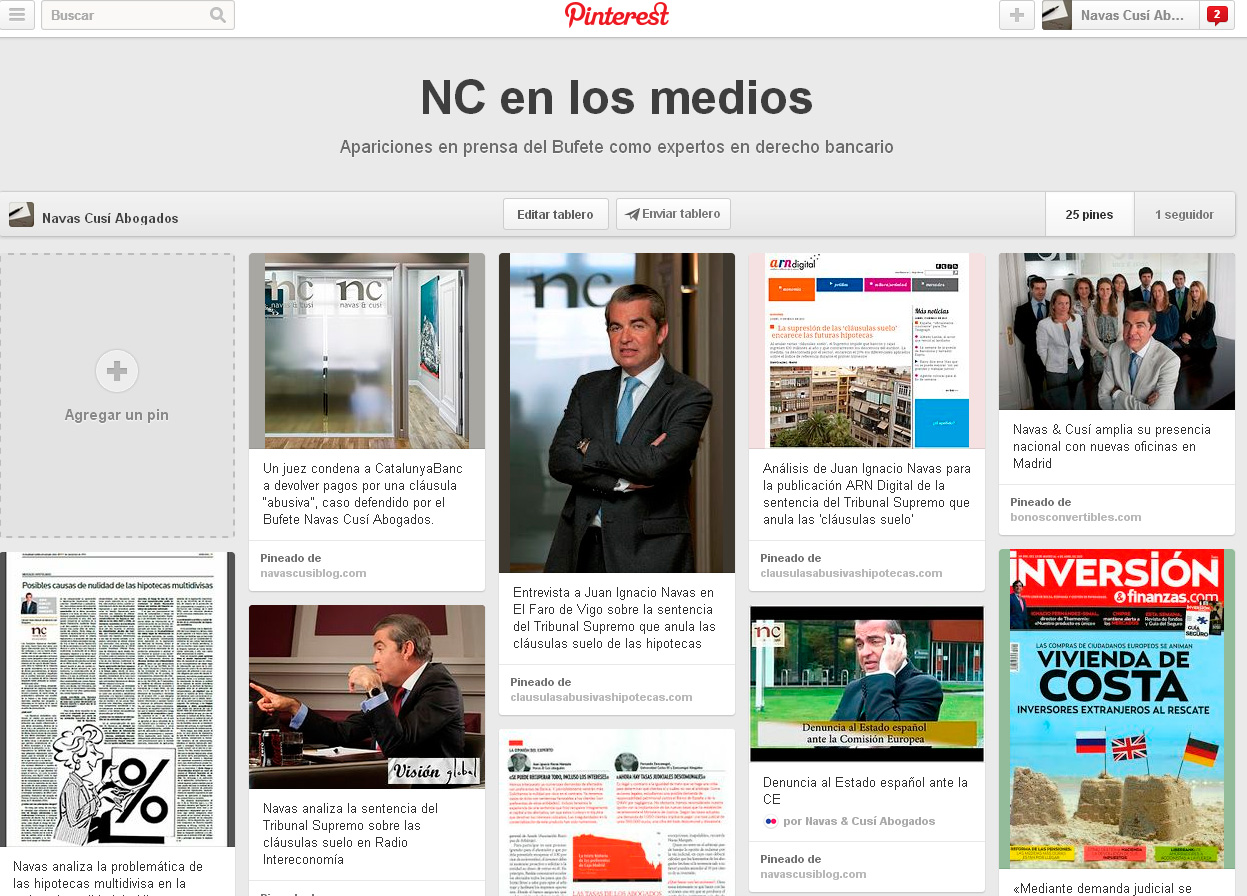
Task: Click the Agregar un pin label
Action: [117, 415]
